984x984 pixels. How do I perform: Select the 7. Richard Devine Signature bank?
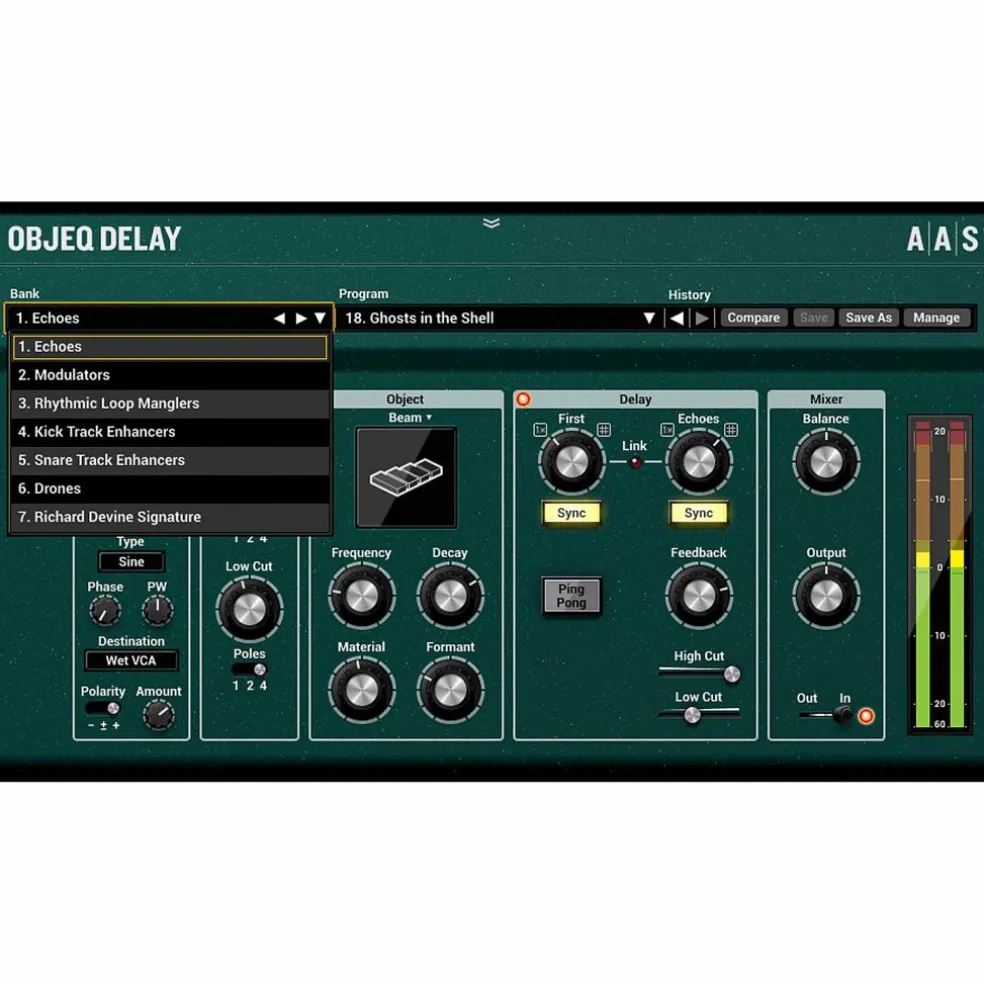click(170, 517)
